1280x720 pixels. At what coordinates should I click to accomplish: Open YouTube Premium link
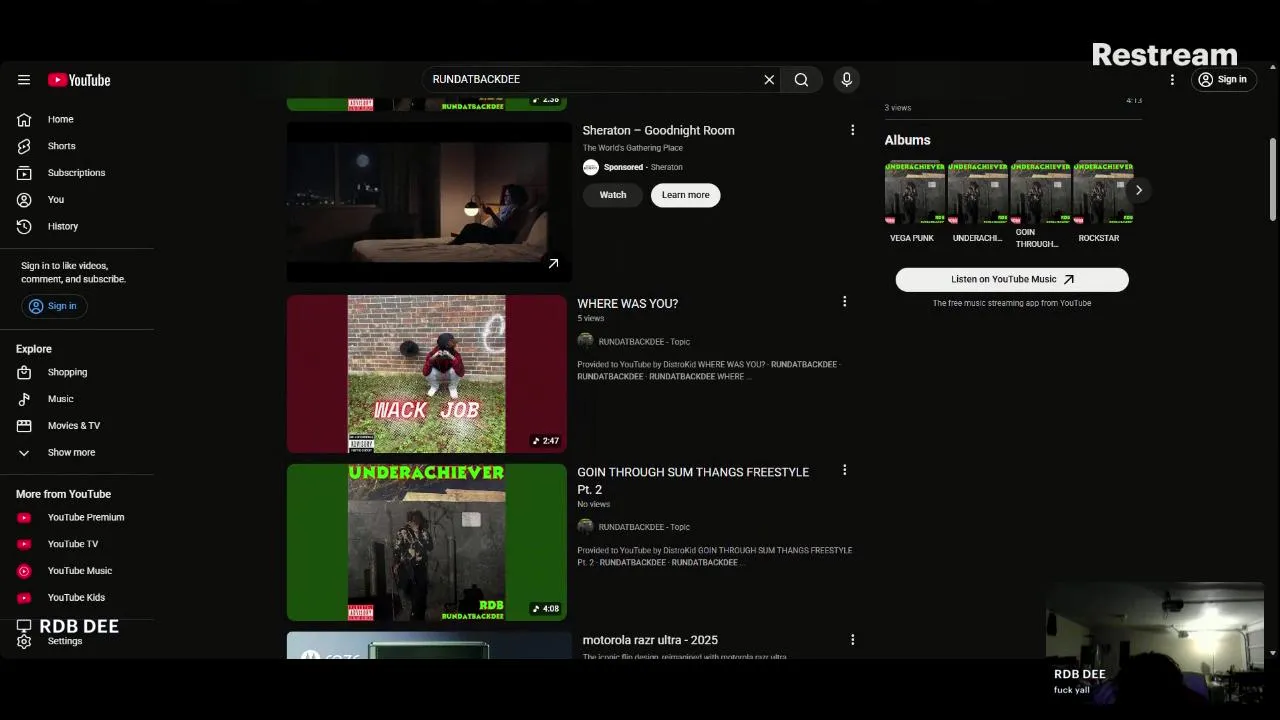coord(86,517)
